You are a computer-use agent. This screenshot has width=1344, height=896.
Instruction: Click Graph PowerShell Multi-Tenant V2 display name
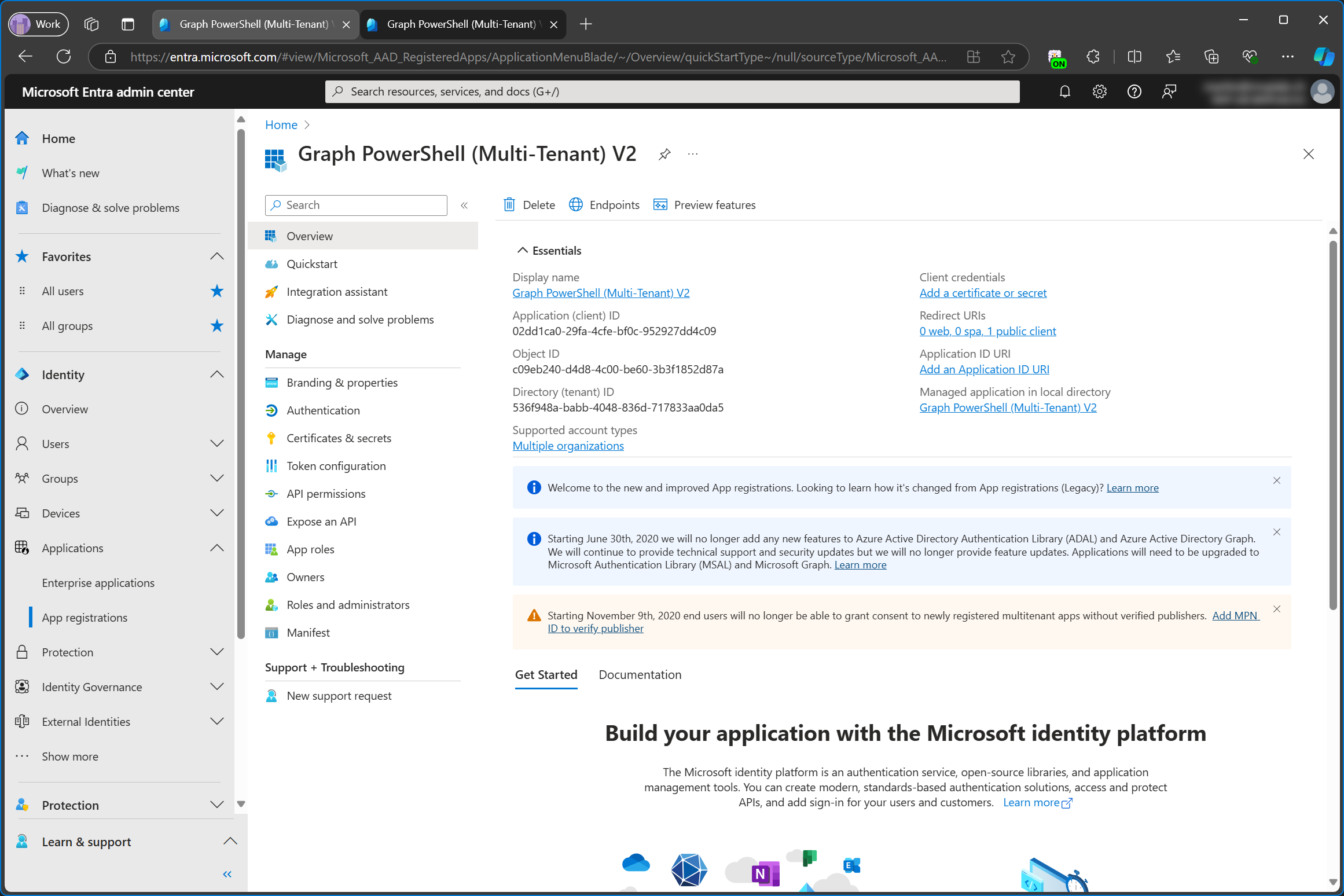pos(602,292)
